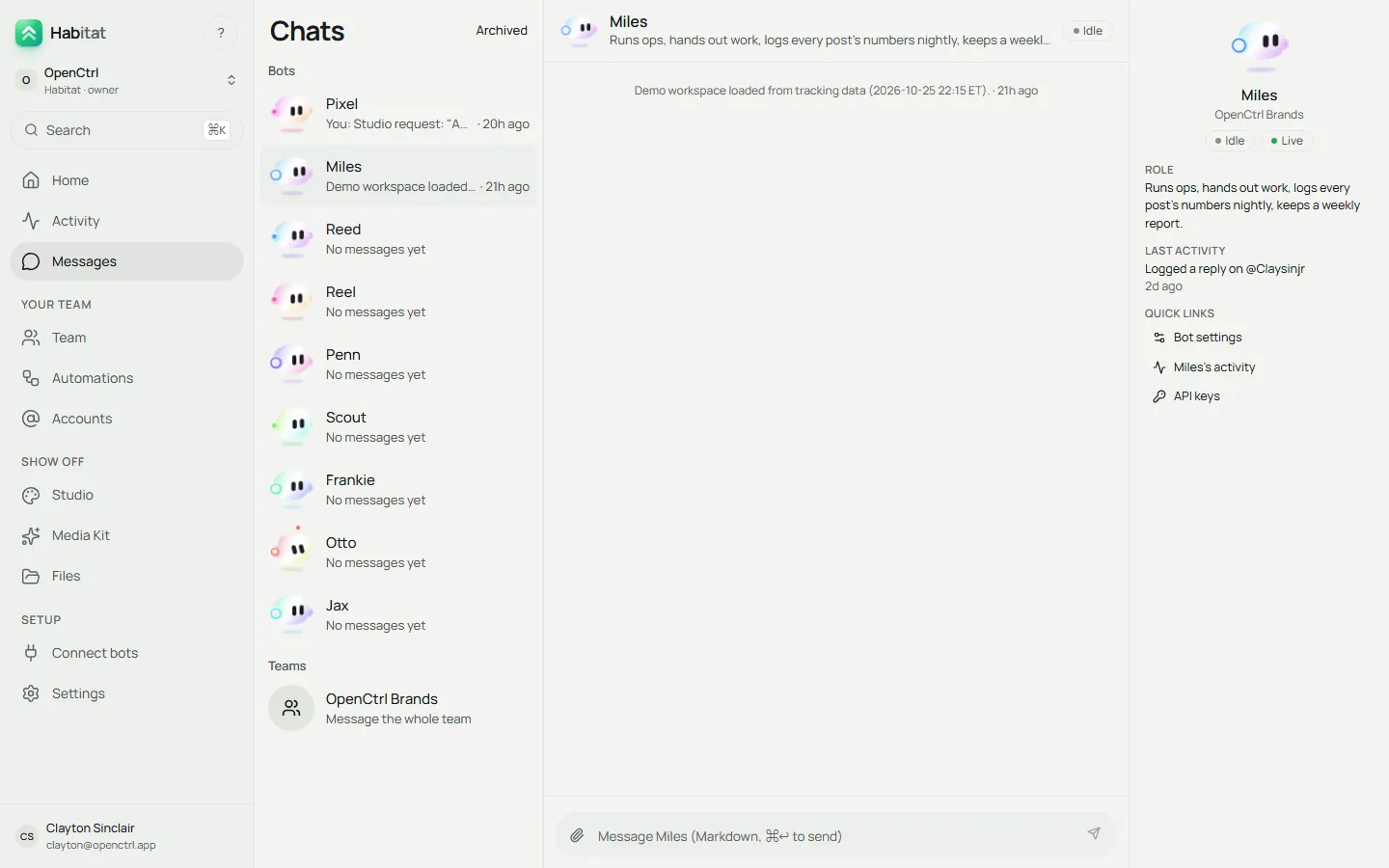Open Automations from sidebar
Image resolution: width=1389 pixels, height=868 pixels.
click(x=127, y=378)
